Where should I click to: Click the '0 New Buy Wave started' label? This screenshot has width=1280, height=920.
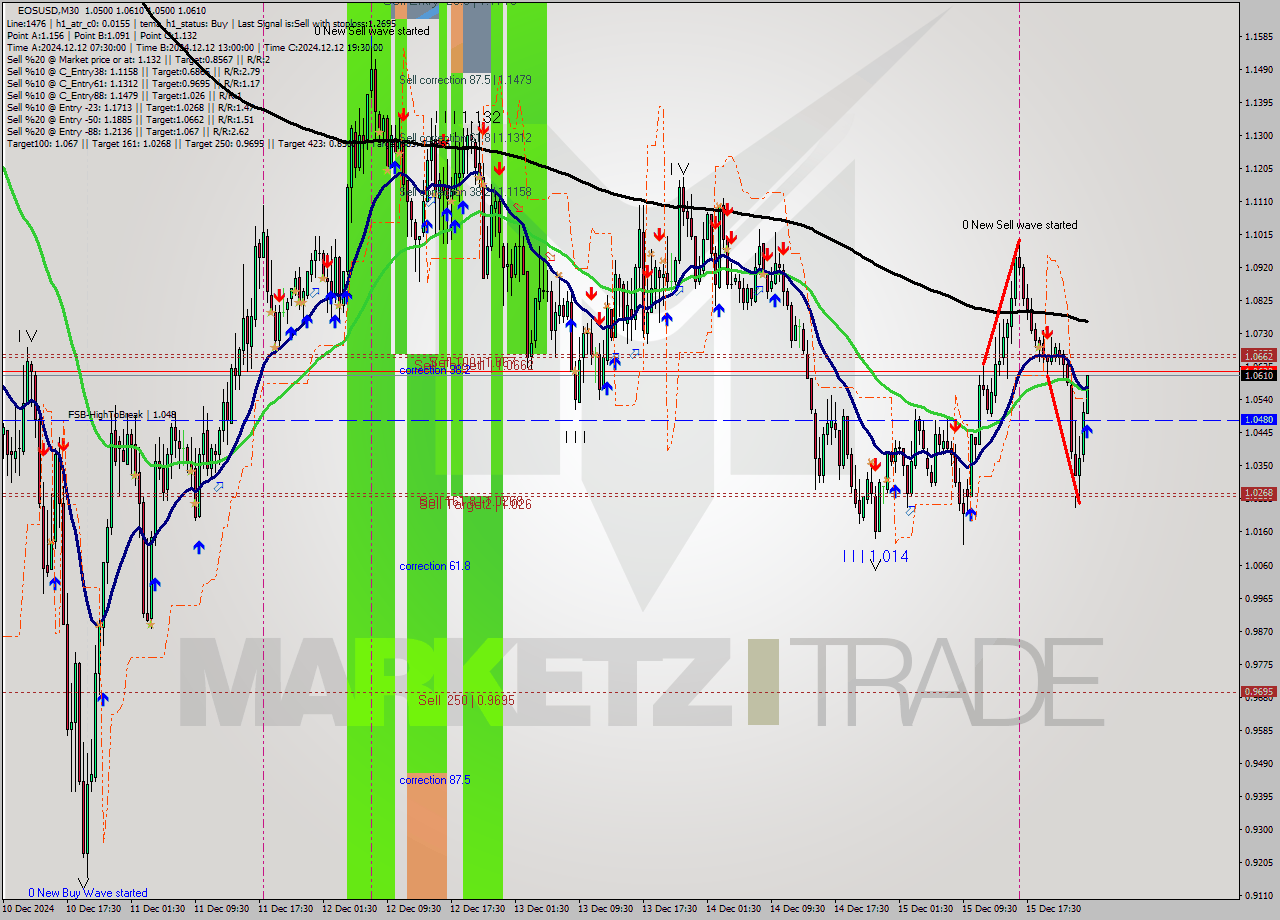pyautogui.click(x=88, y=893)
